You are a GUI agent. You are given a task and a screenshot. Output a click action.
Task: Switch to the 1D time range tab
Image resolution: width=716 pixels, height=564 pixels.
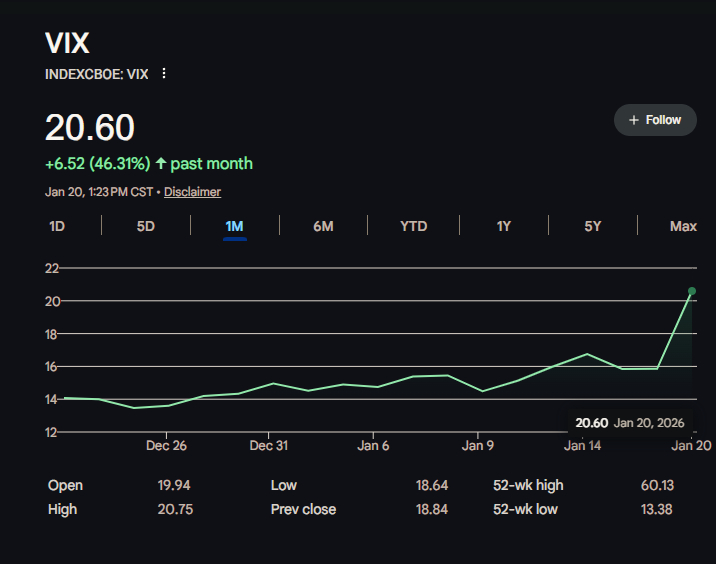pos(57,226)
